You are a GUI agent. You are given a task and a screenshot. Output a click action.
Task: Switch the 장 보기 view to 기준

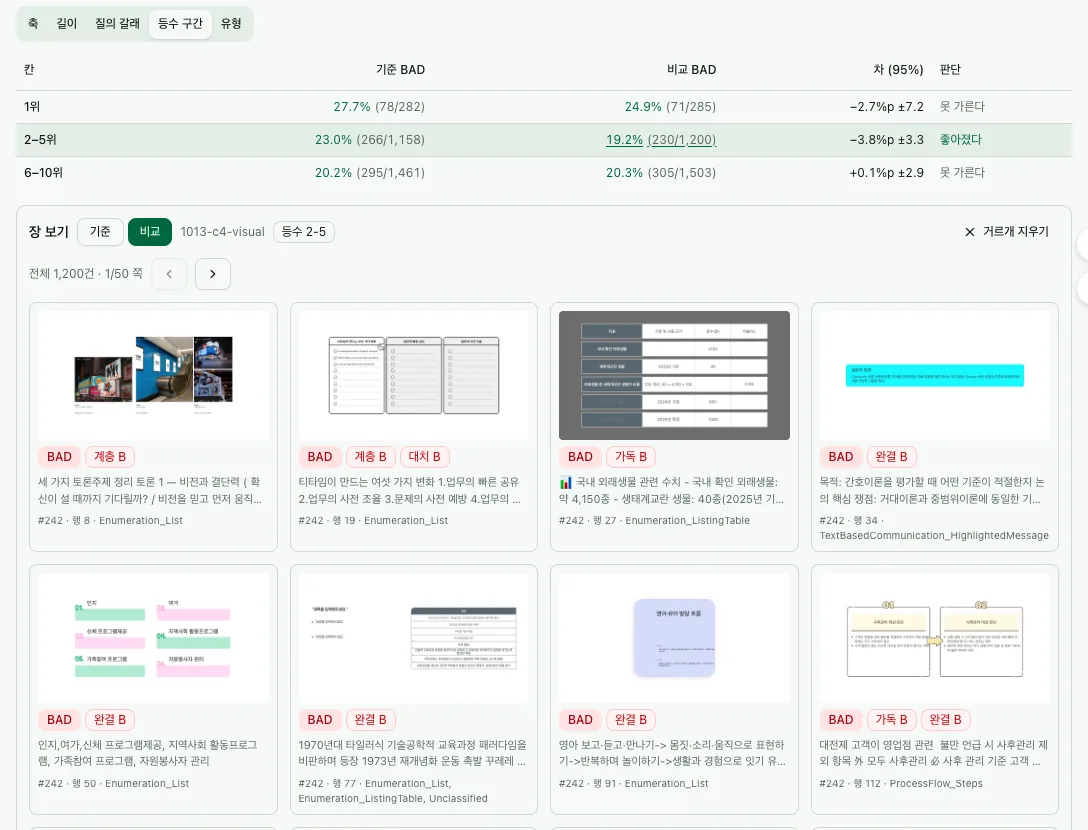pyautogui.click(x=100, y=232)
